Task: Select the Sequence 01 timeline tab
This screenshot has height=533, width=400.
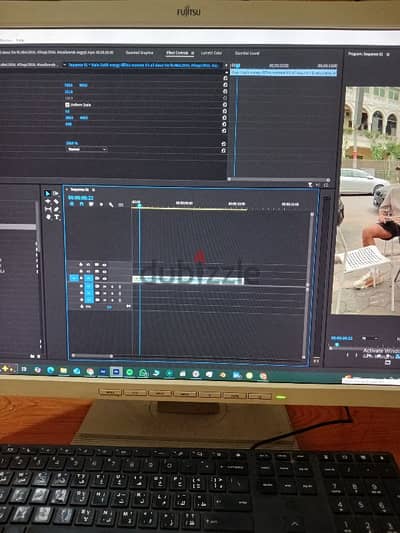Action: click(80, 189)
